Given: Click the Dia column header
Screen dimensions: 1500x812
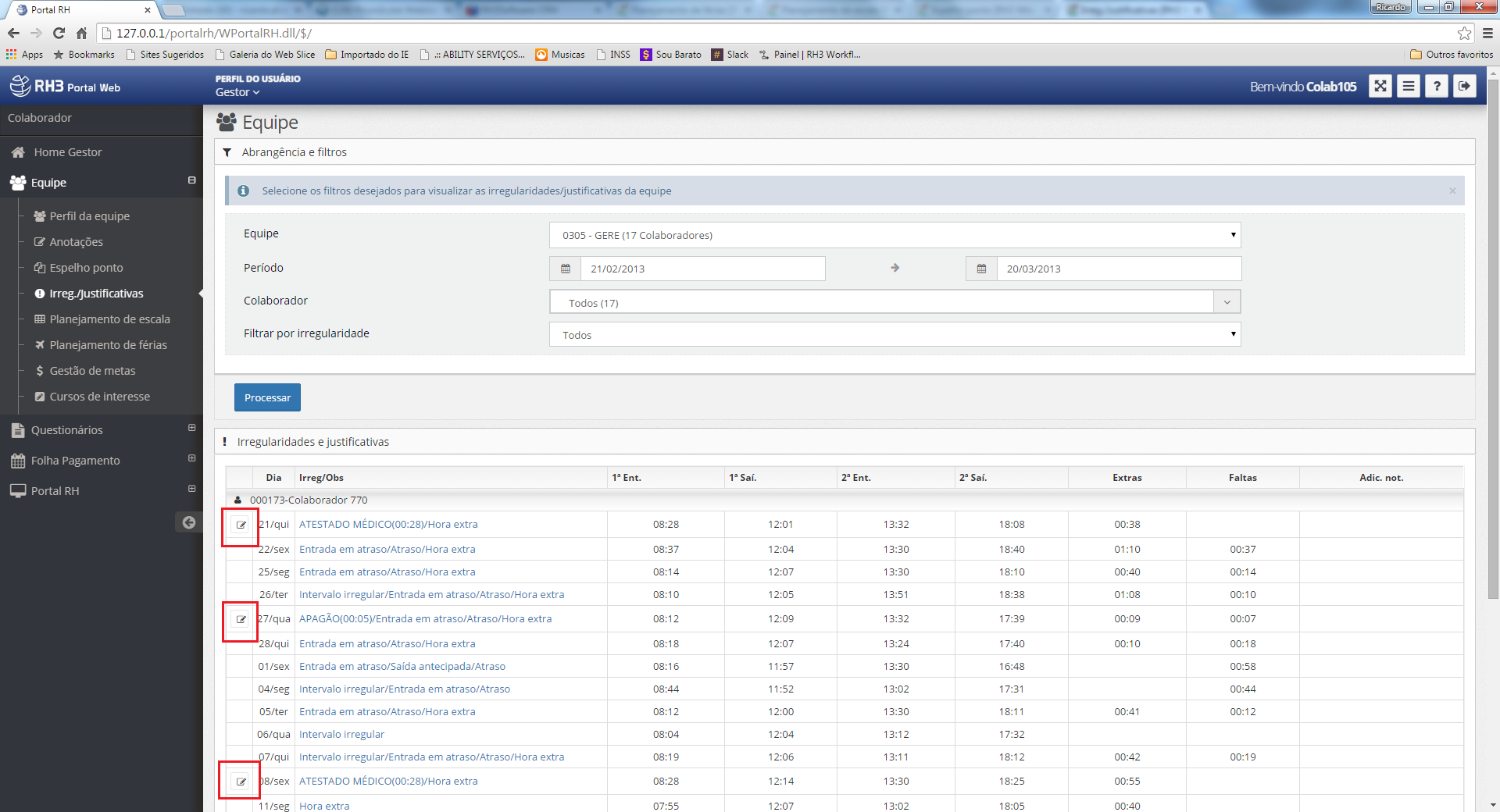Looking at the screenshot, I should click(273, 478).
